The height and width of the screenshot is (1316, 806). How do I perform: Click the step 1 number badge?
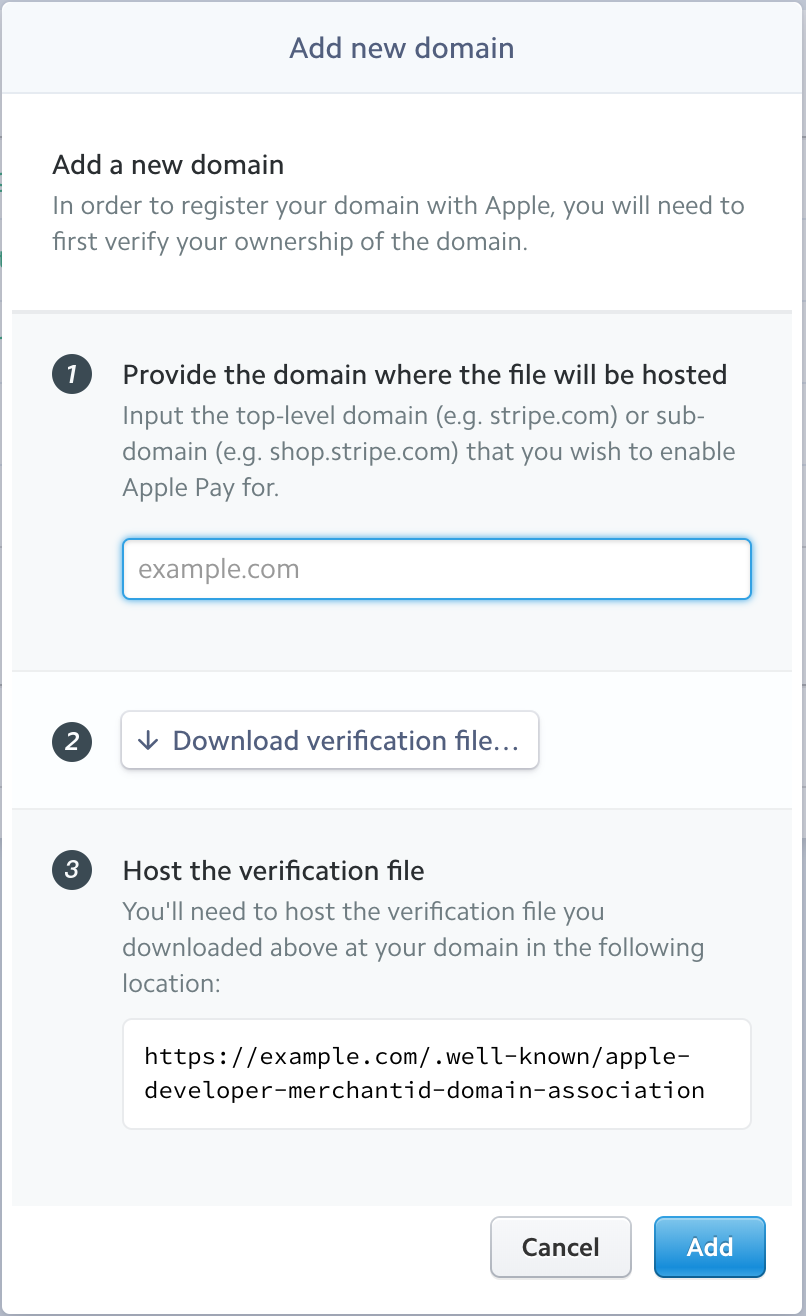(x=72, y=376)
